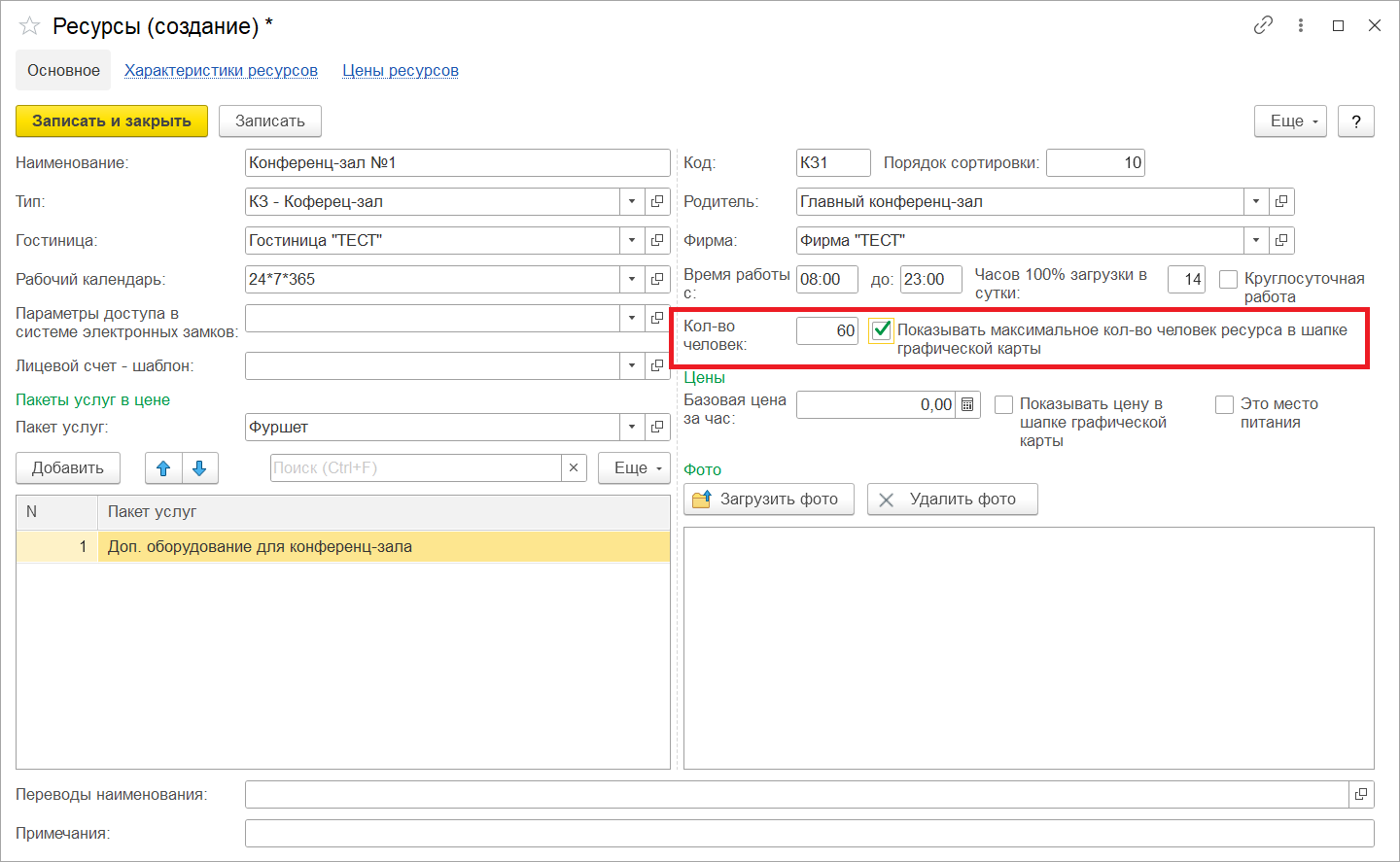Maximize the Ресурсы window

(x=1338, y=25)
